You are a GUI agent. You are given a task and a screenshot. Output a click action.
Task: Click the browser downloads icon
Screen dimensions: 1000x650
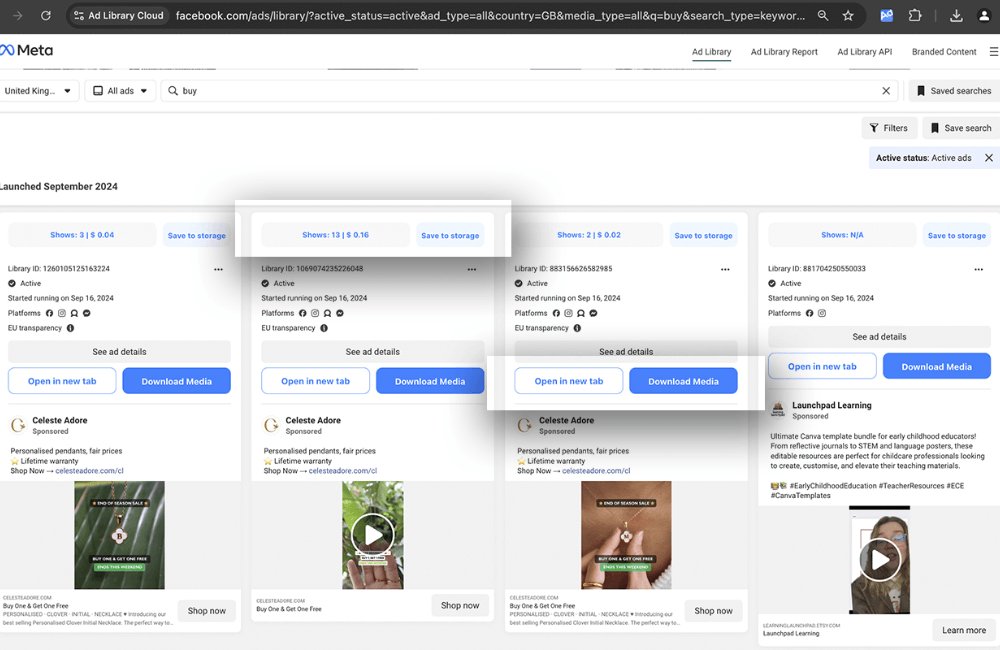pyautogui.click(x=956, y=16)
